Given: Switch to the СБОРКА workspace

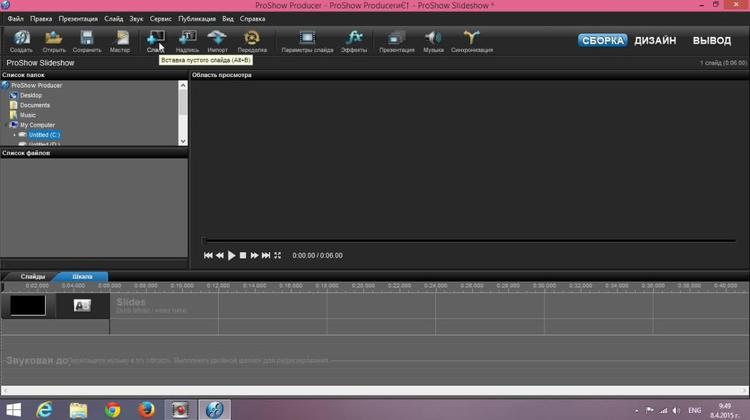Looking at the screenshot, I should click(602, 40).
